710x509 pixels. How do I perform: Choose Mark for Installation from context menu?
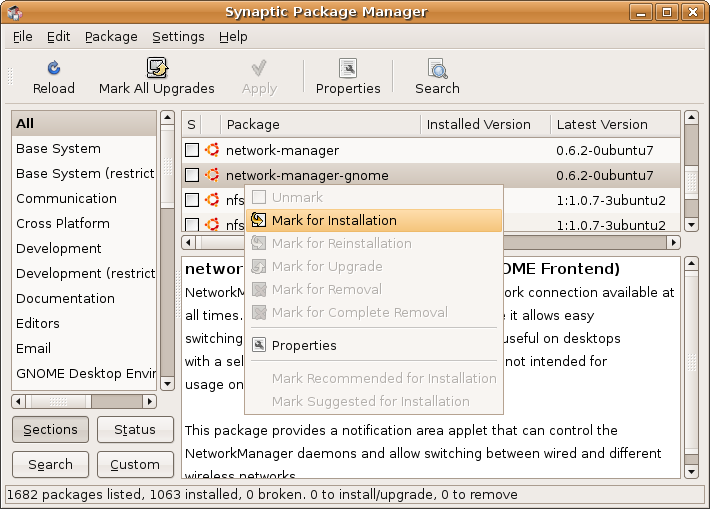coord(374,221)
